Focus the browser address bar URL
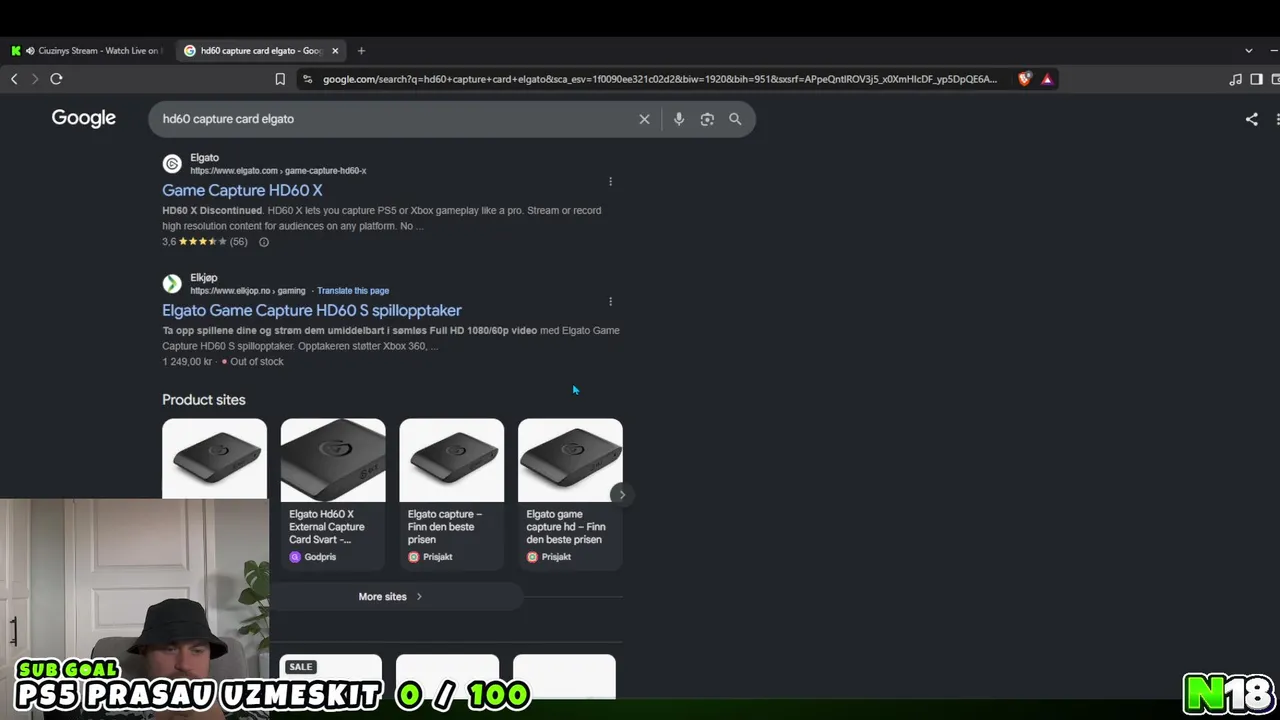 click(x=660, y=79)
